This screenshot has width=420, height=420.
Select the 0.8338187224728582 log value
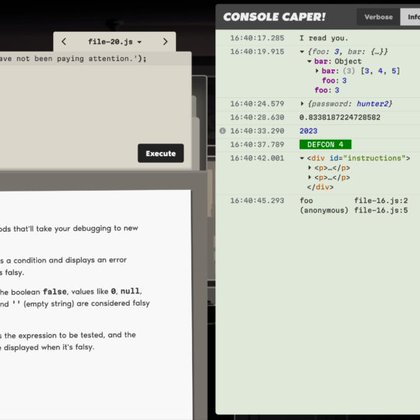pos(340,117)
